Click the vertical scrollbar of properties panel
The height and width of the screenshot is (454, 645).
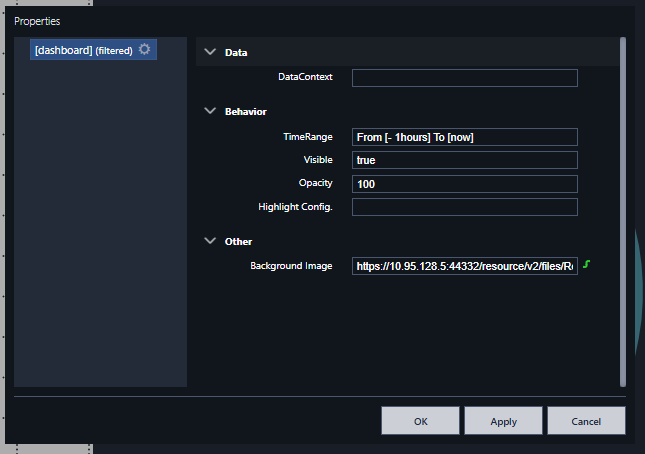[x=623, y=210]
